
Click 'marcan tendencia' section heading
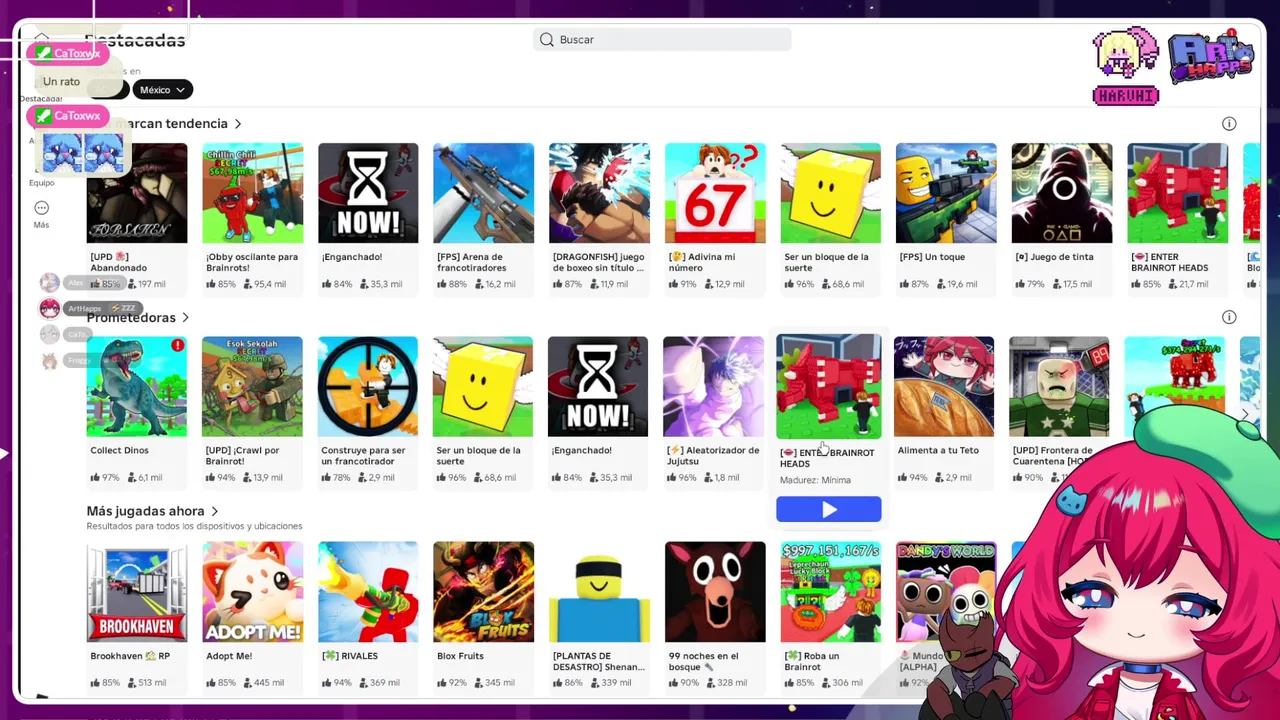click(x=171, y=124)
